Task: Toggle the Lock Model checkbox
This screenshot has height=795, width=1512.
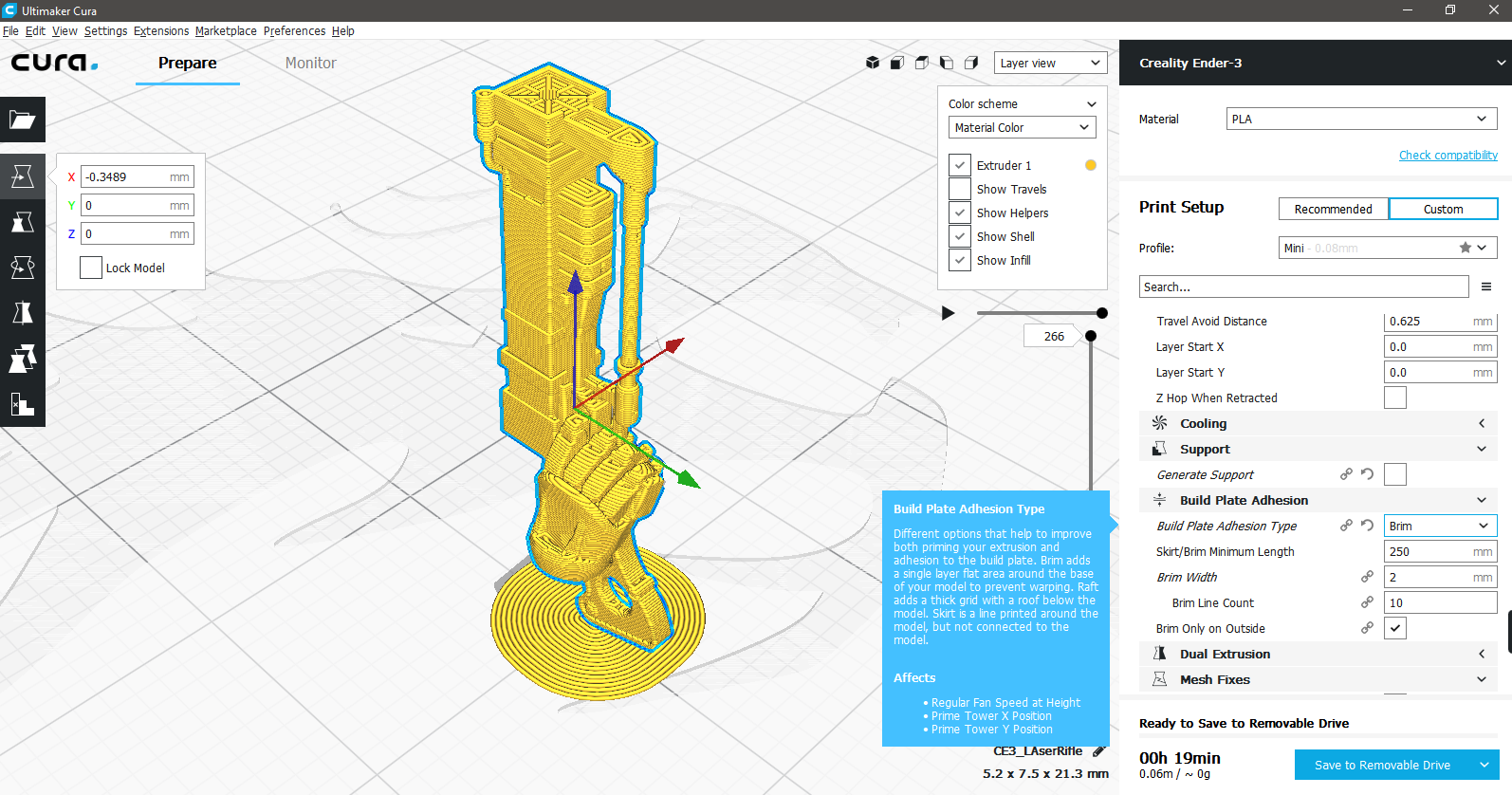Action: [x=91, y=268]
